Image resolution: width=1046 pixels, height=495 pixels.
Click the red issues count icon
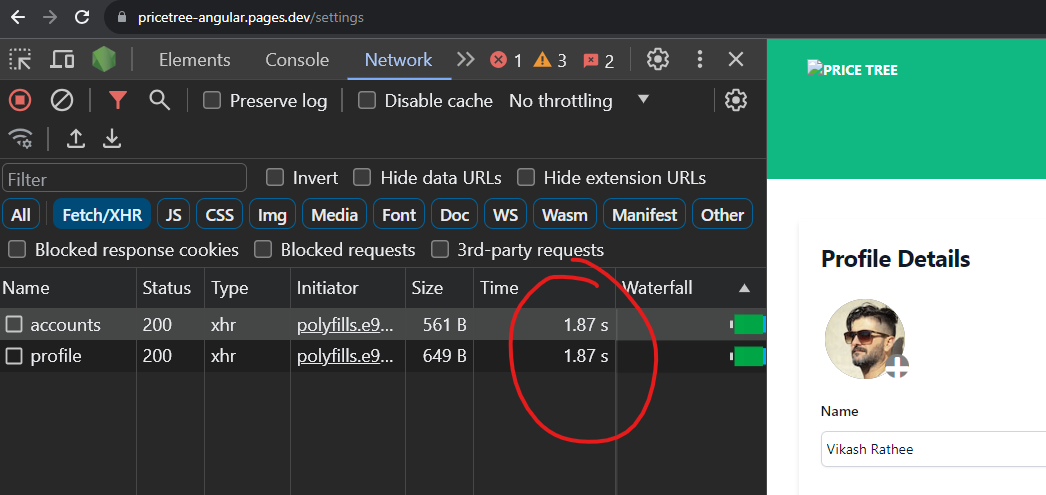click(x=590, y=61)
